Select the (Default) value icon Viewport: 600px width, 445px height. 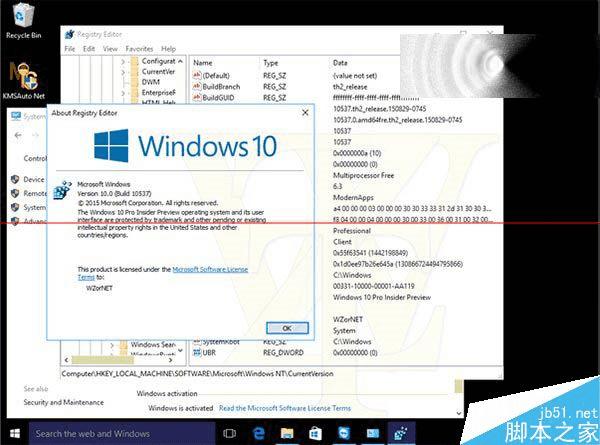[197, 75]
